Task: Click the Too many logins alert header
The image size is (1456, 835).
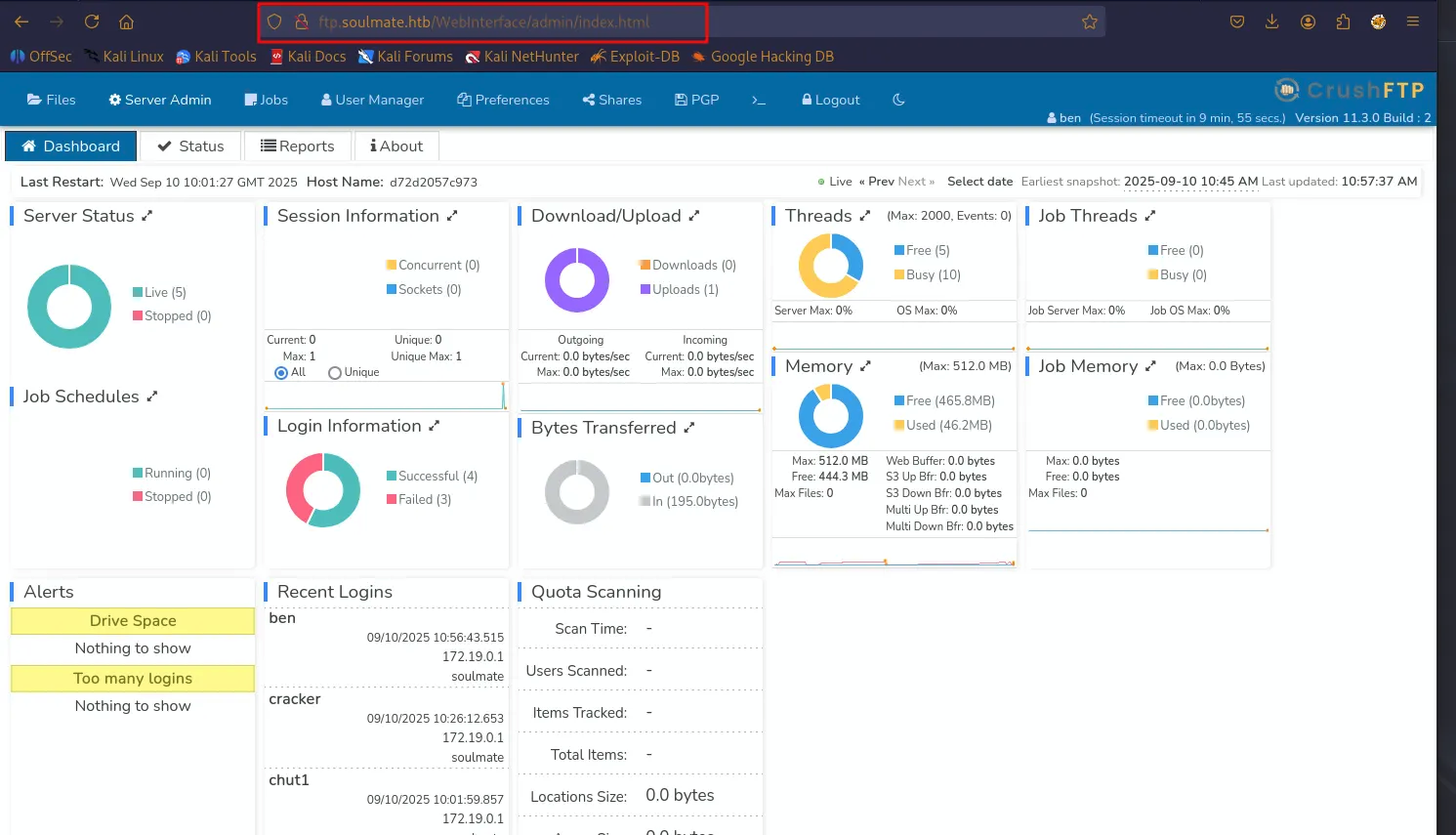Action: [x=133, y=679]
